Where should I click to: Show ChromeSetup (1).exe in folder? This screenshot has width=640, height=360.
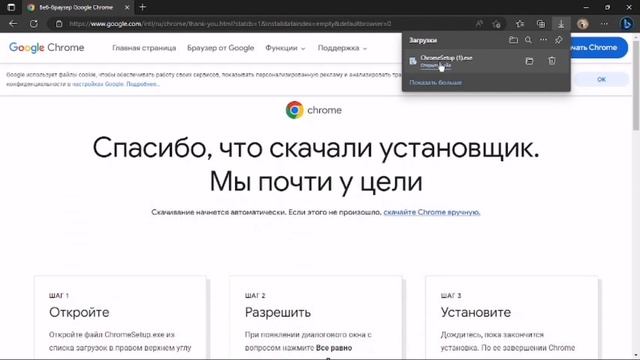529,61
